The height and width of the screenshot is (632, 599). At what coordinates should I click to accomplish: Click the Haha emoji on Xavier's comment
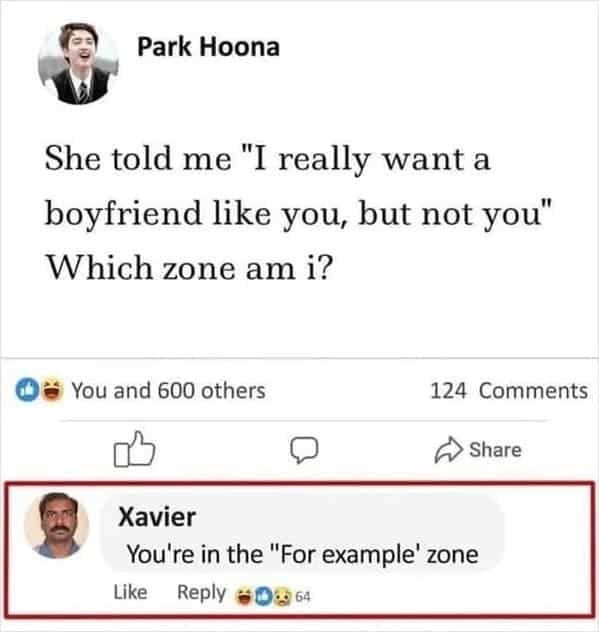pyautogui.click(x=244, y=597)
